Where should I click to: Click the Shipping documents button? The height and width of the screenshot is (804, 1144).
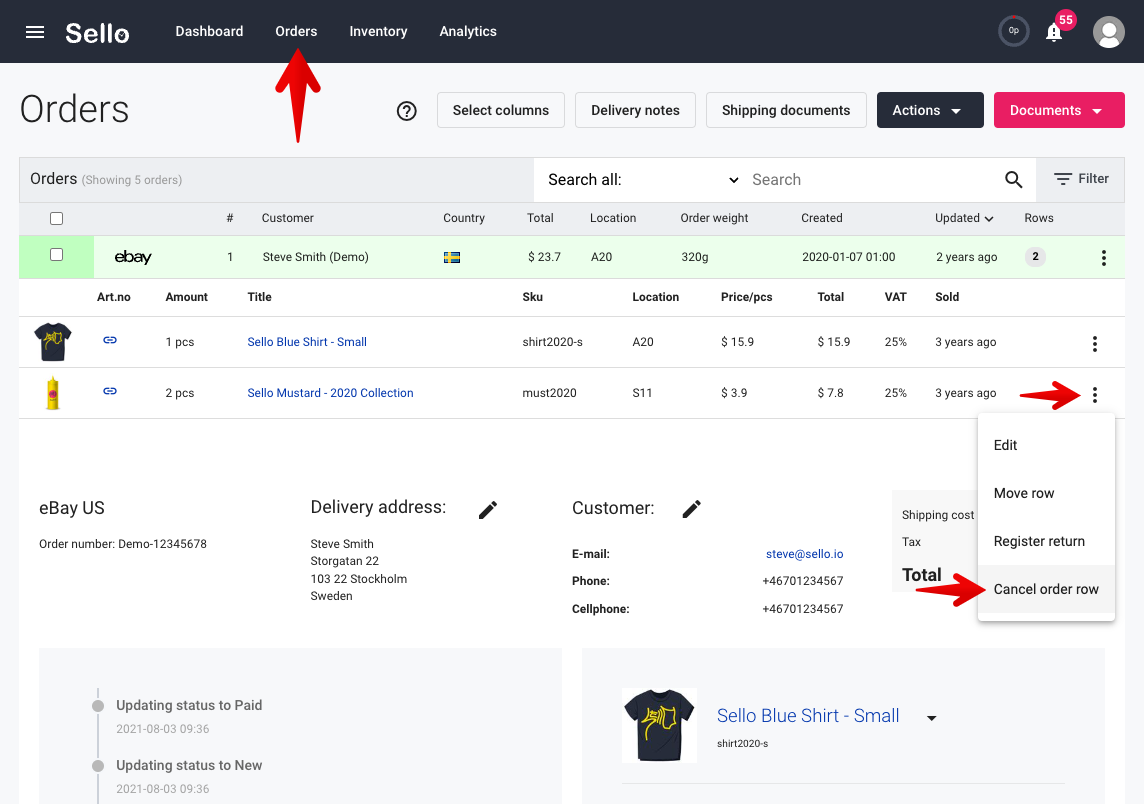tap(786, 110)
